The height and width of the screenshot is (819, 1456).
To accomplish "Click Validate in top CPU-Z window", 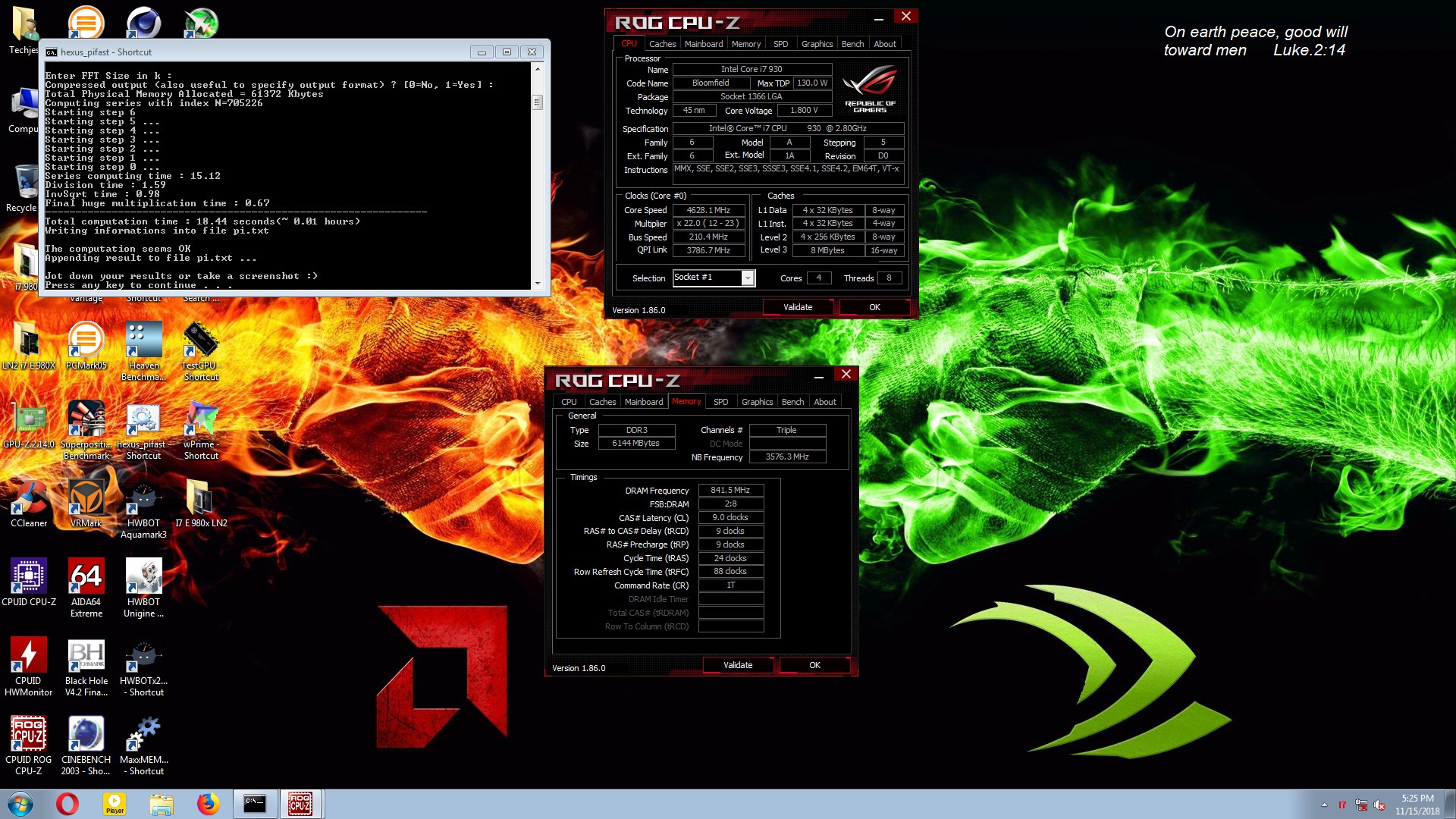I will tap(798, 307).
